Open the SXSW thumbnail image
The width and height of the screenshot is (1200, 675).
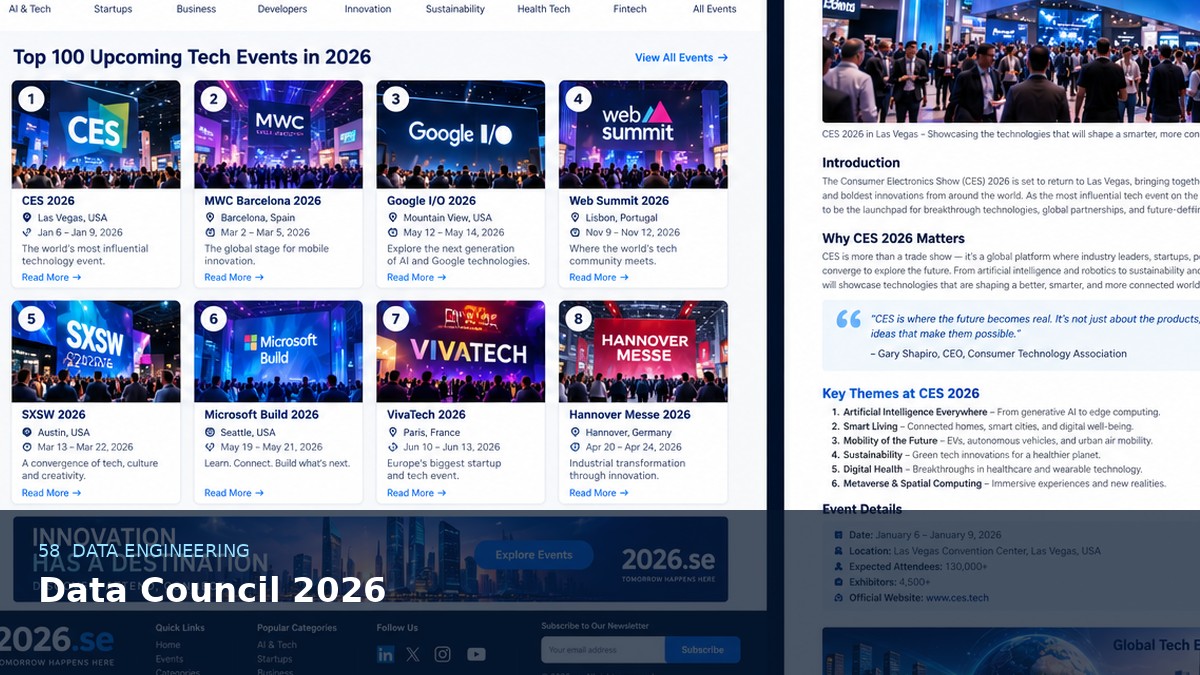click(96, 351)
